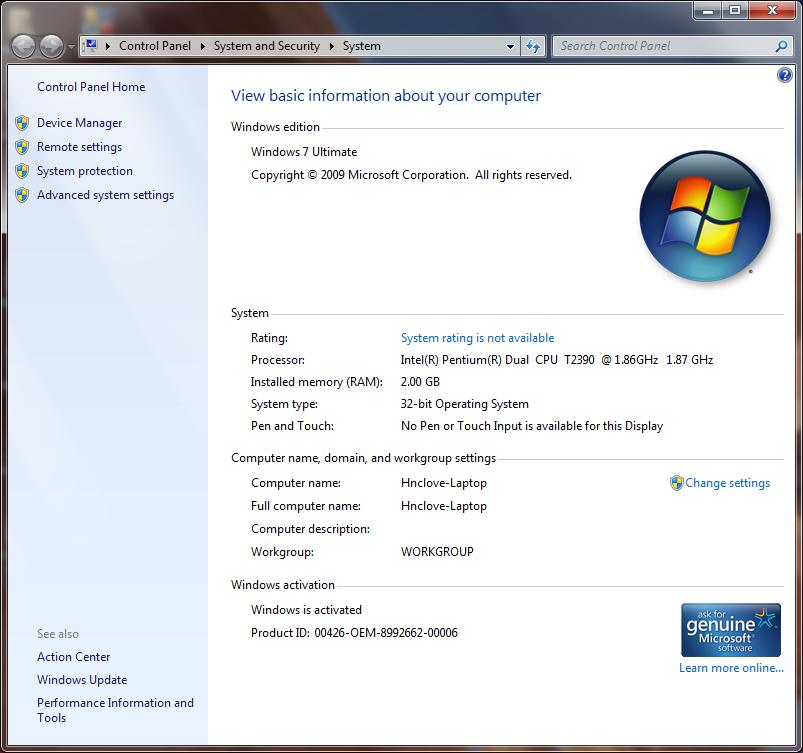Expand the arrow after Control Panel breadcrumb
Screen dimensions: 803x753
click(x=203, y=46)
